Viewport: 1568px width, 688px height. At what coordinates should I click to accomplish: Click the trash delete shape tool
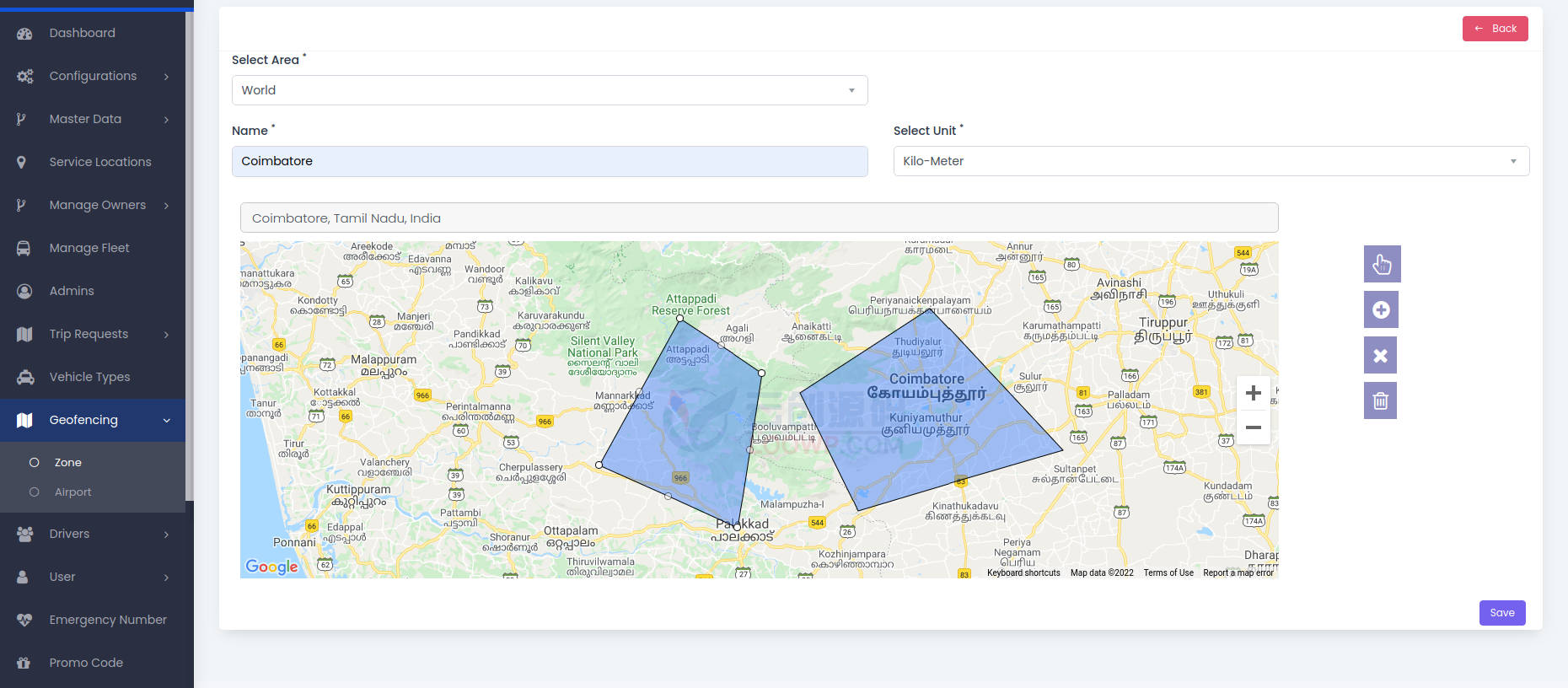pyautogui.click(x=1380, y=400)
